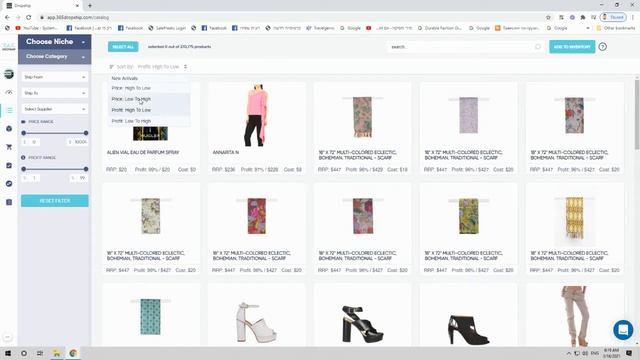The image size is (640, 360).
Task: Click the Windows search circle icon
Action: click(24, 353)
